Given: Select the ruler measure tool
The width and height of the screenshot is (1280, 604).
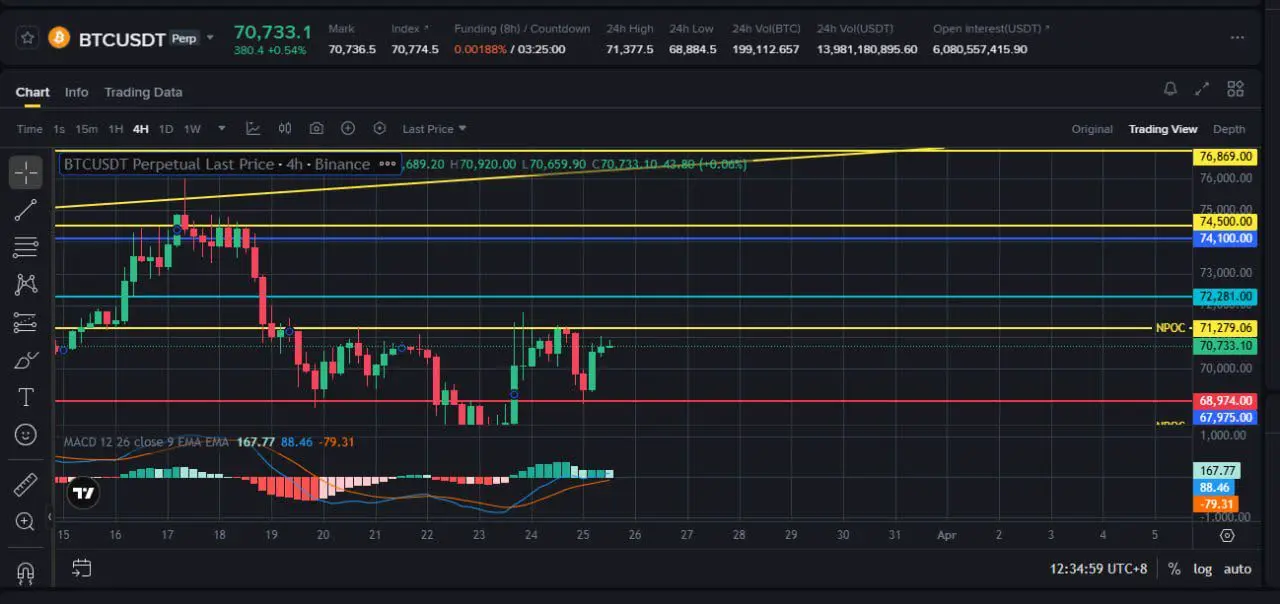Looking at the screenshot, I should tap(26, 485).
